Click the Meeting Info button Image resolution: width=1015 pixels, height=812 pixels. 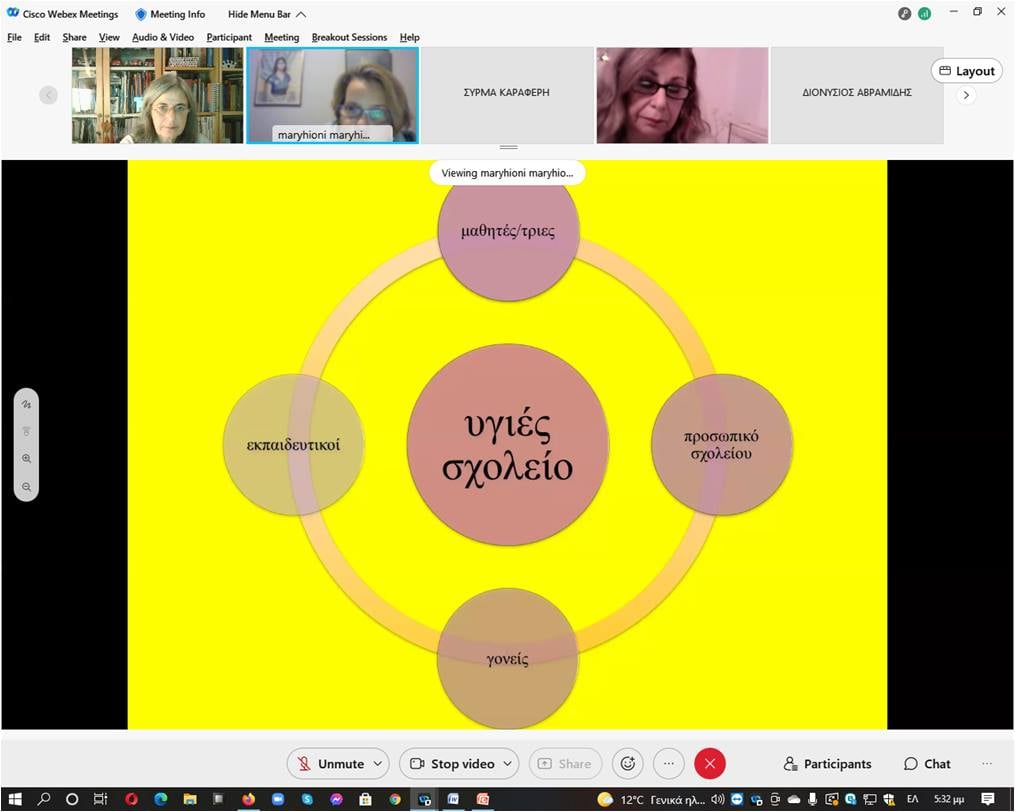(x=170, y=14)
